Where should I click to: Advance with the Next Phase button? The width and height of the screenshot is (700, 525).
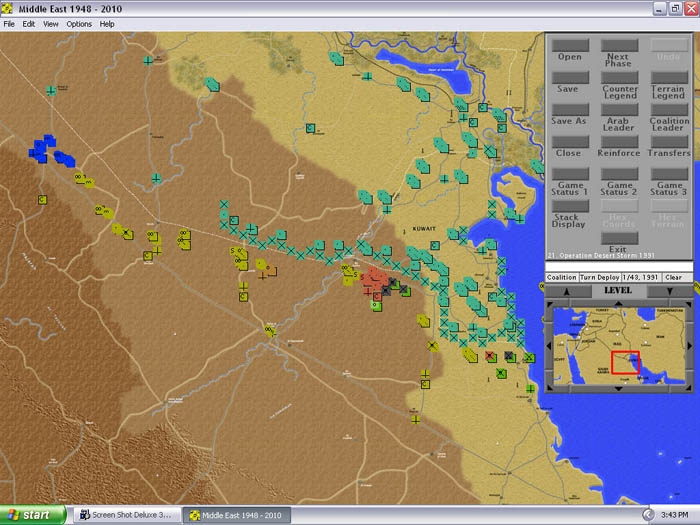click(619, 45)
